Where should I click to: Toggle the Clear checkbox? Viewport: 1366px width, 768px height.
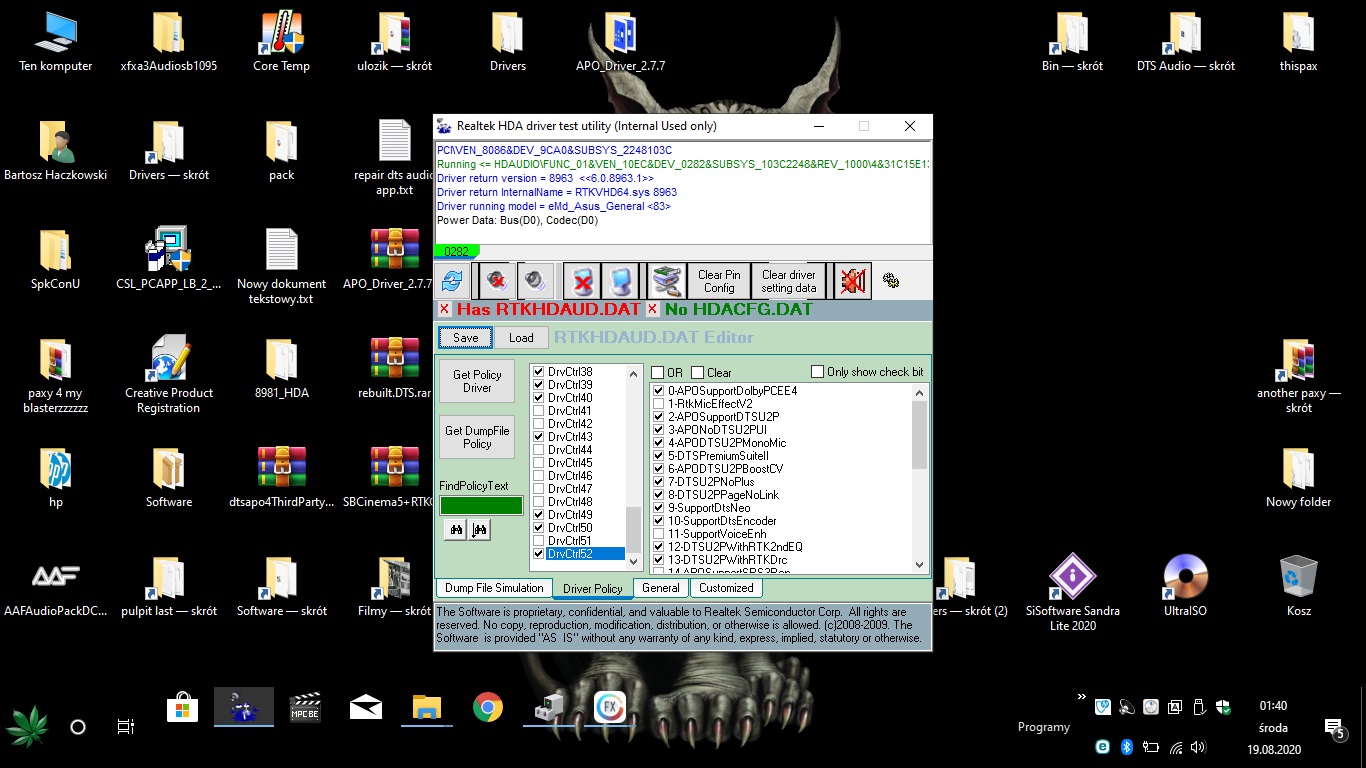(x=697, y=373)
